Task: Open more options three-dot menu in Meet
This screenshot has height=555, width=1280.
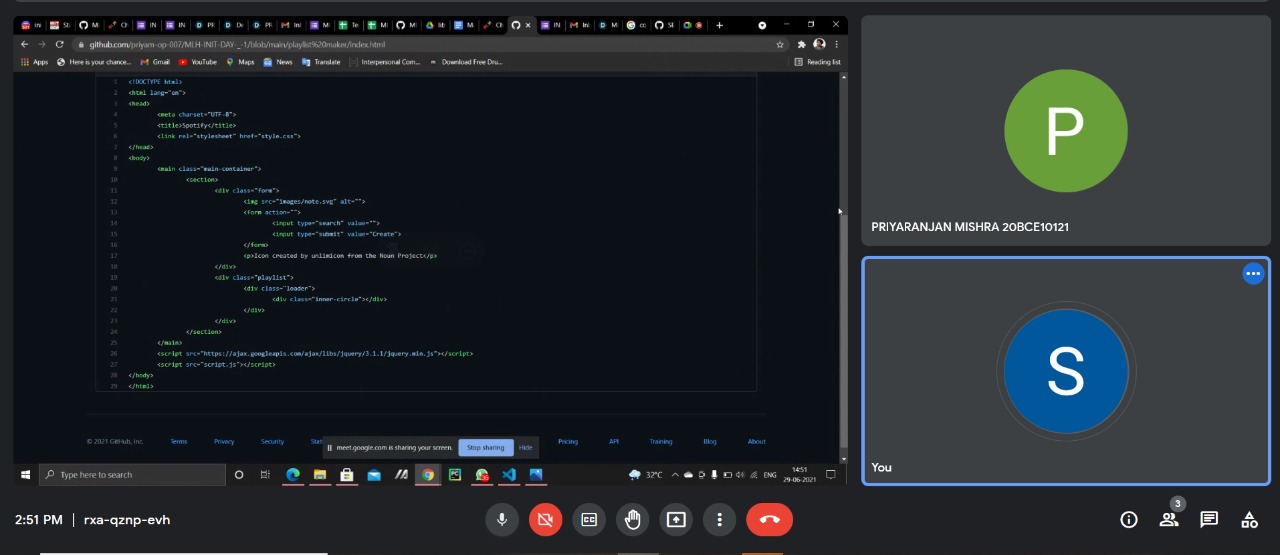Action: [x=719, y=520]
